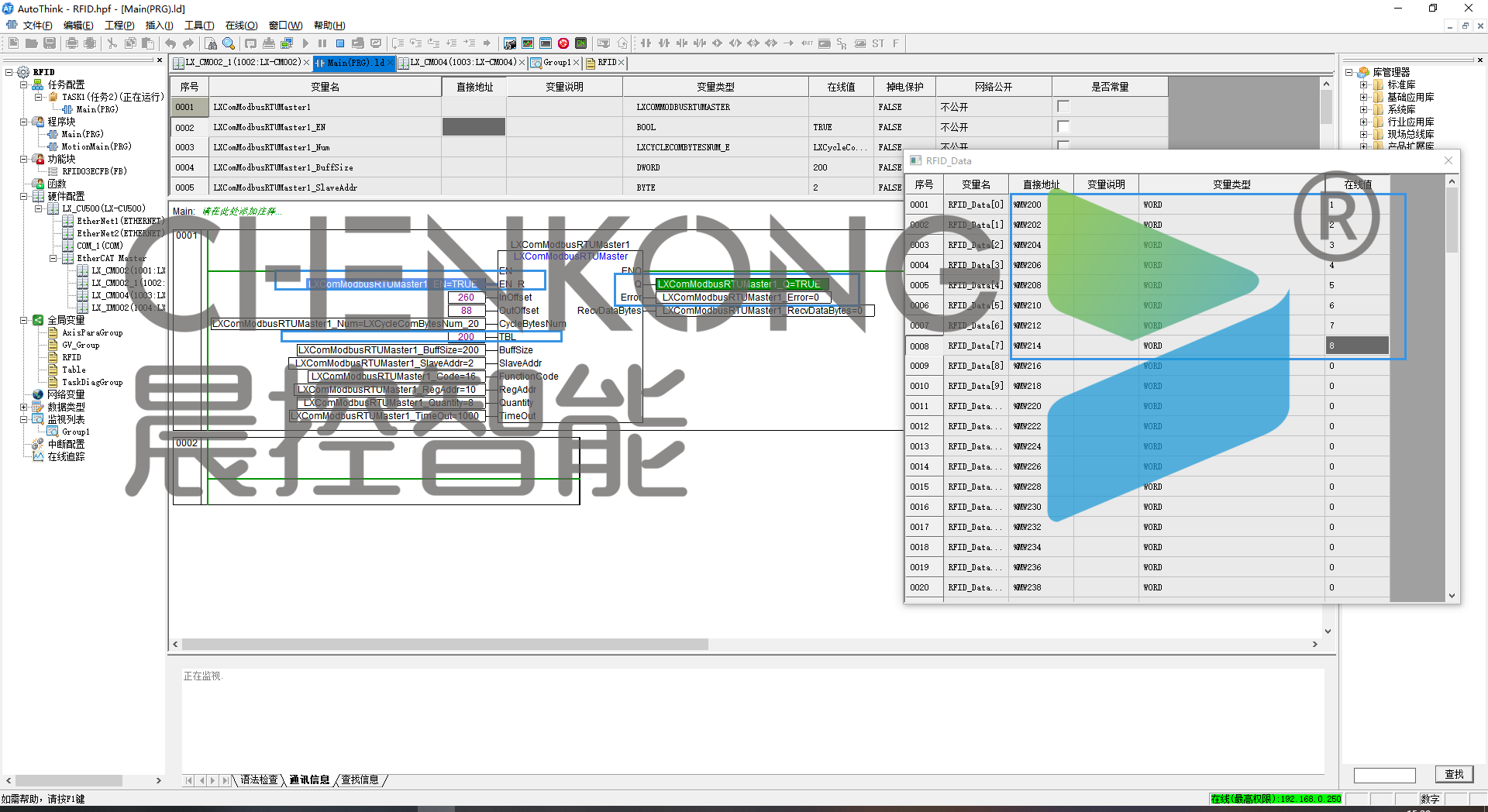This screenshot has width=1488, height=812.
Task: Click the Paste toolbar icon
Action: pyautogui.click(x=148, y=43)
